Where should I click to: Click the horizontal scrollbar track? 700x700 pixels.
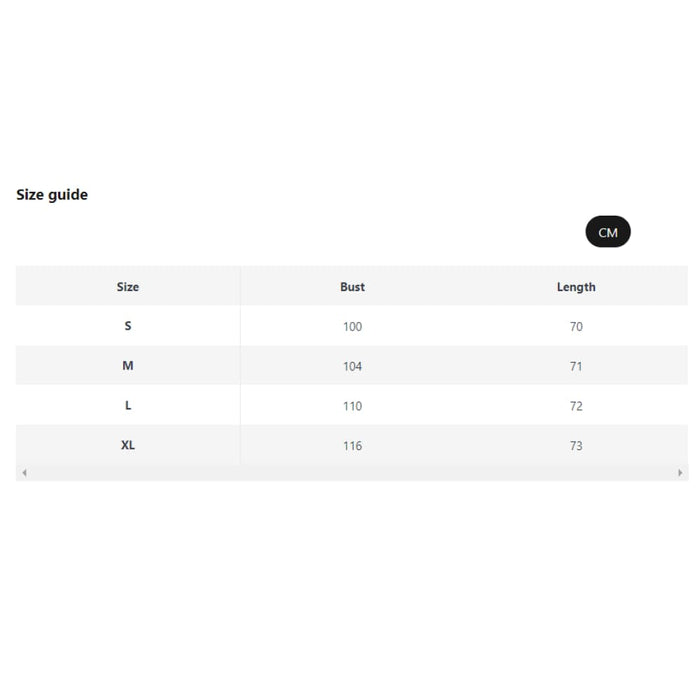(350, 473)
